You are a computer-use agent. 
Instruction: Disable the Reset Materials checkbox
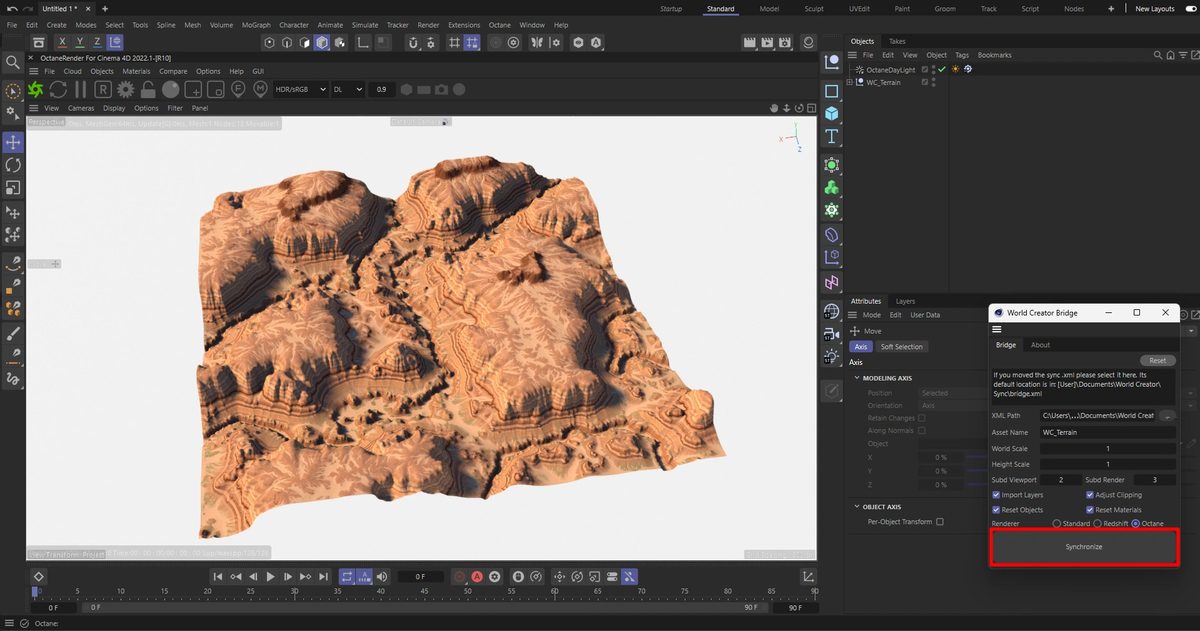click(1090, 510)
